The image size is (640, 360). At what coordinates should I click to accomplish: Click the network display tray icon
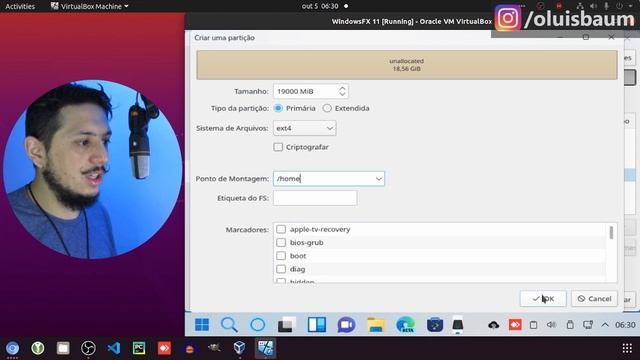pos(588,325)
